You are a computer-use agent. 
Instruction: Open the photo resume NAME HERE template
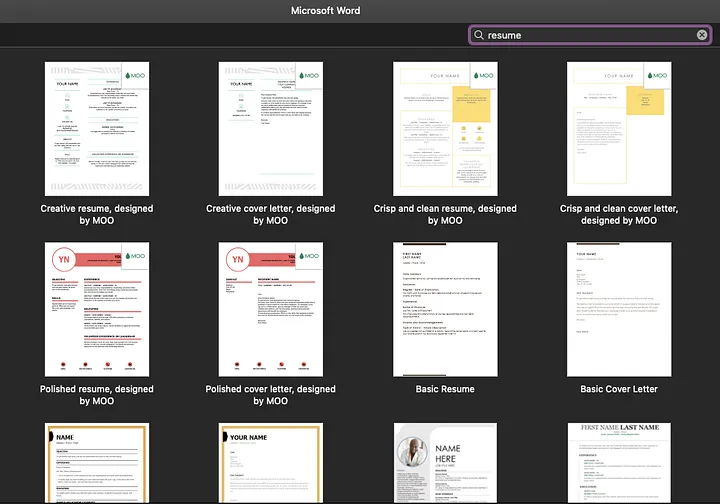[445, 463]
